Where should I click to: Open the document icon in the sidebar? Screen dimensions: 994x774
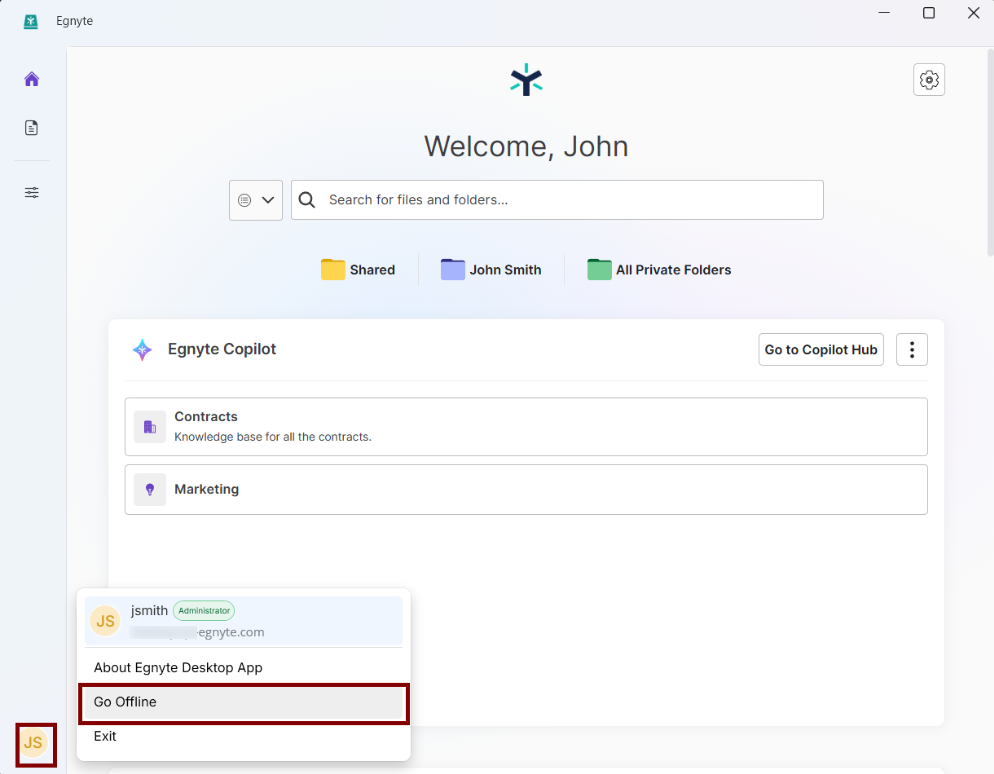(x=32, y=128)
